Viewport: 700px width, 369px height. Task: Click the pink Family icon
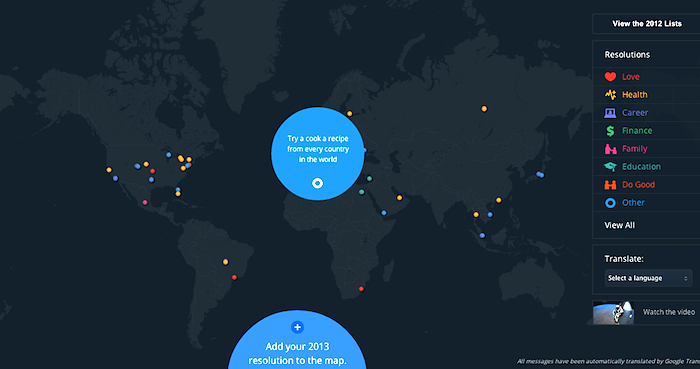click(610, 149)
